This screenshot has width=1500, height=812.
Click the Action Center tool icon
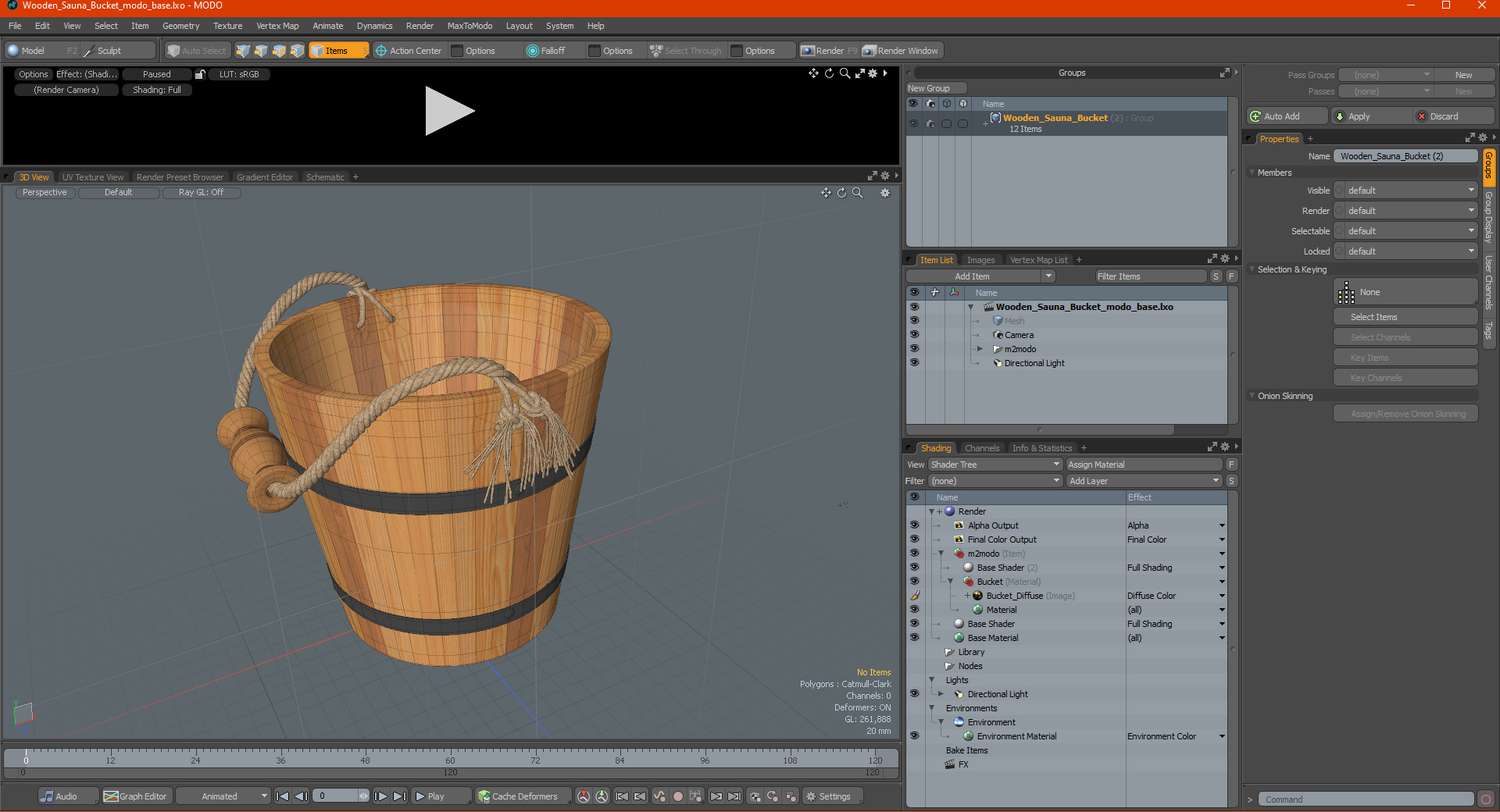click(x=381, y=51)
